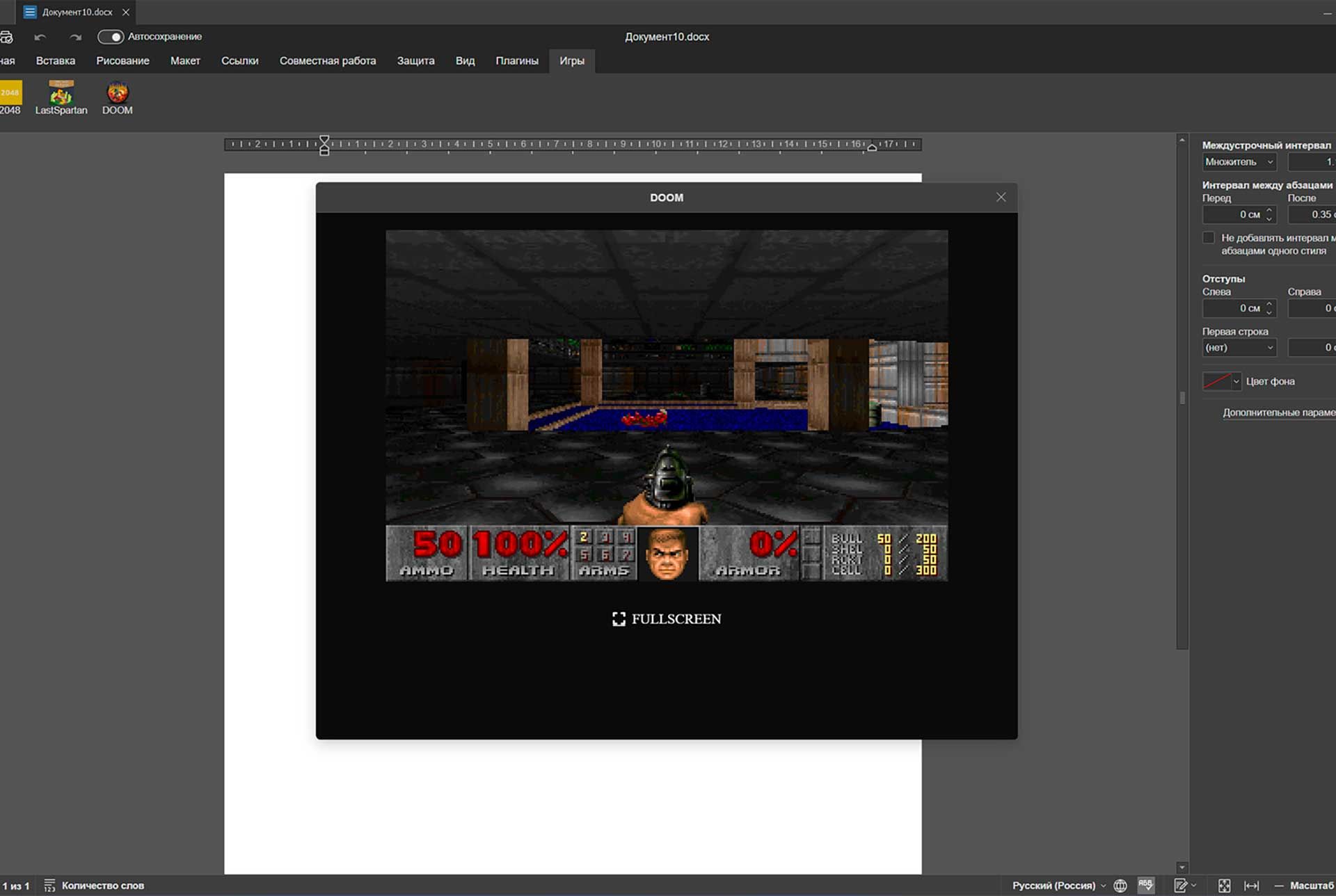Open the LastSpartan game from the ribbon
This screenshot has width=1336, height=896.
coord(61,96)
